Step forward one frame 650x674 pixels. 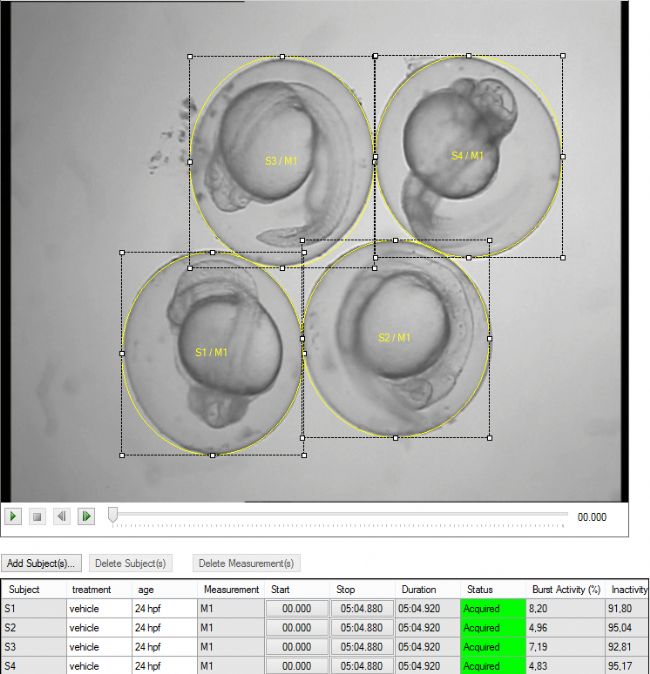pos(87,516)
